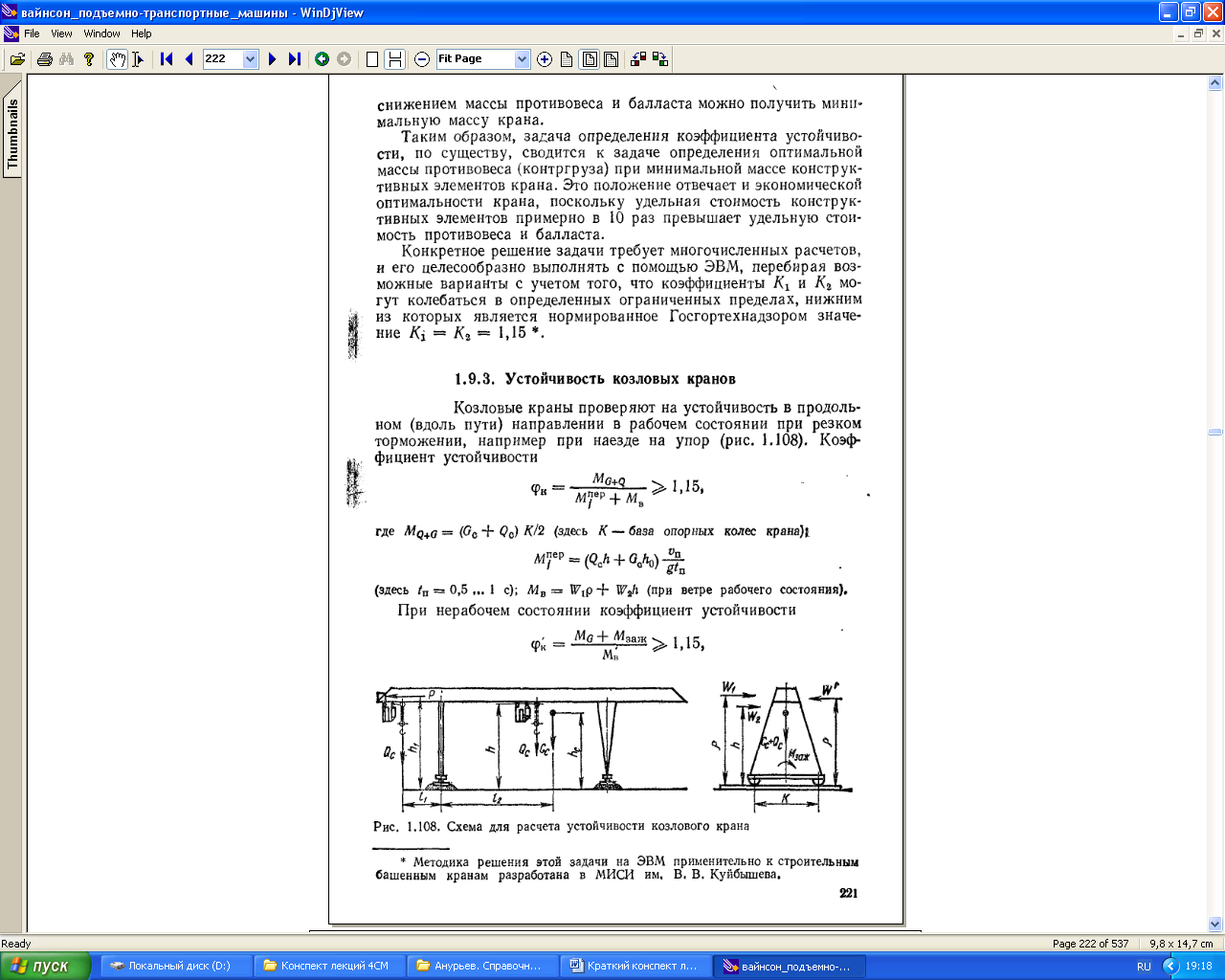1225x980 pixels.
Task: Click the вайнсон_подъемно WinDjView taskbar button
Action: click(x=790, y=967)
